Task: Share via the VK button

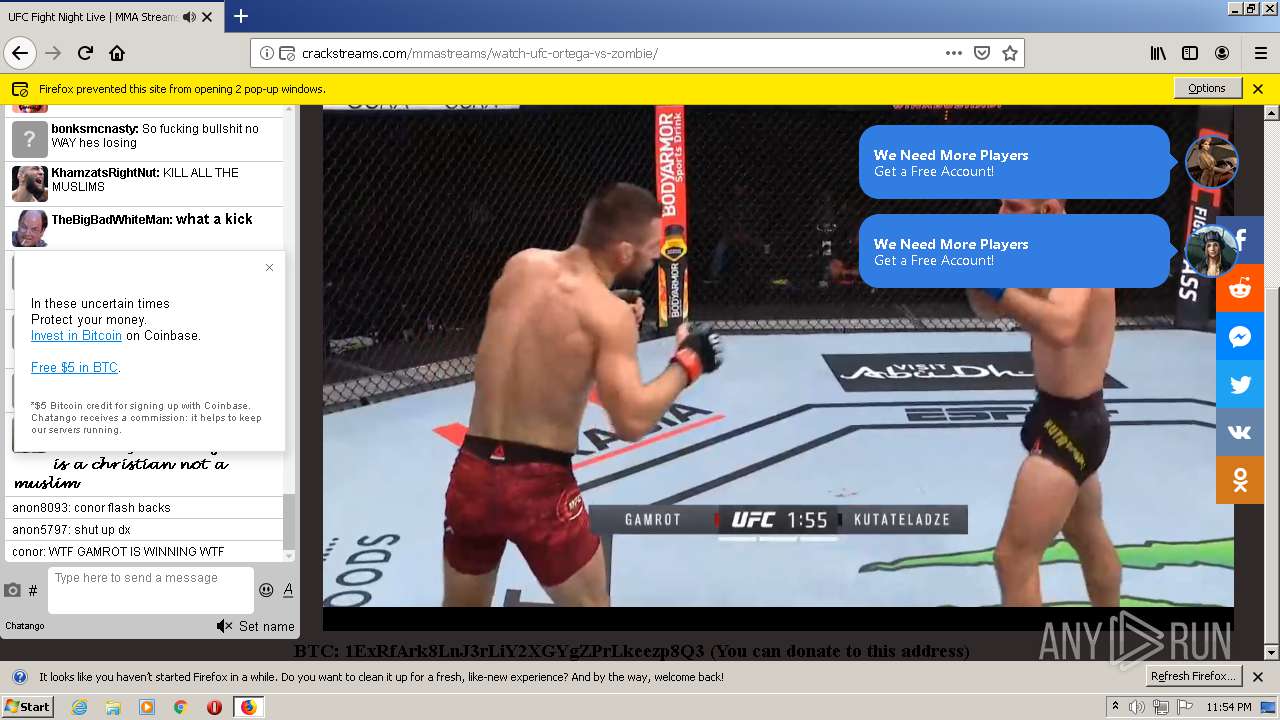Action: point(1240,433)
